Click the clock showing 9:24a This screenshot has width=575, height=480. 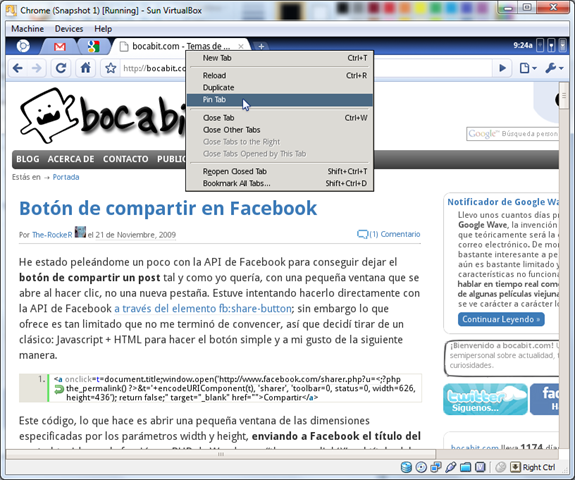pyautogui.click(x=523, y=45)
